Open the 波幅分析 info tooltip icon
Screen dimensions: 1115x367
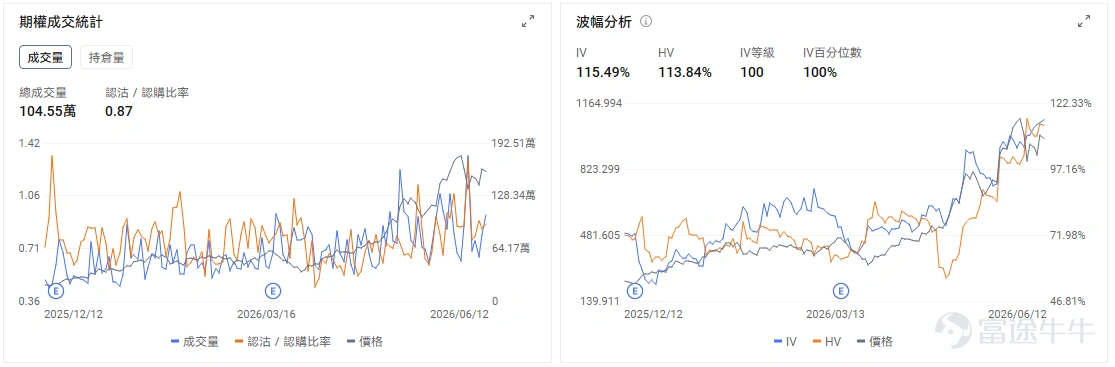pyautogui.click(x=646, y=21)
